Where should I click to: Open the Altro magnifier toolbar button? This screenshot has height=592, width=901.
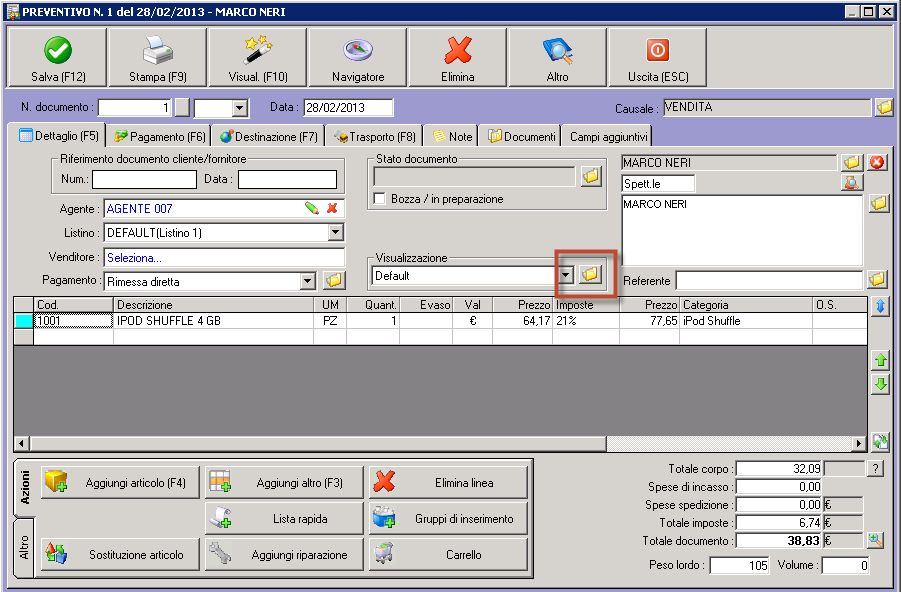pos(557,58)
